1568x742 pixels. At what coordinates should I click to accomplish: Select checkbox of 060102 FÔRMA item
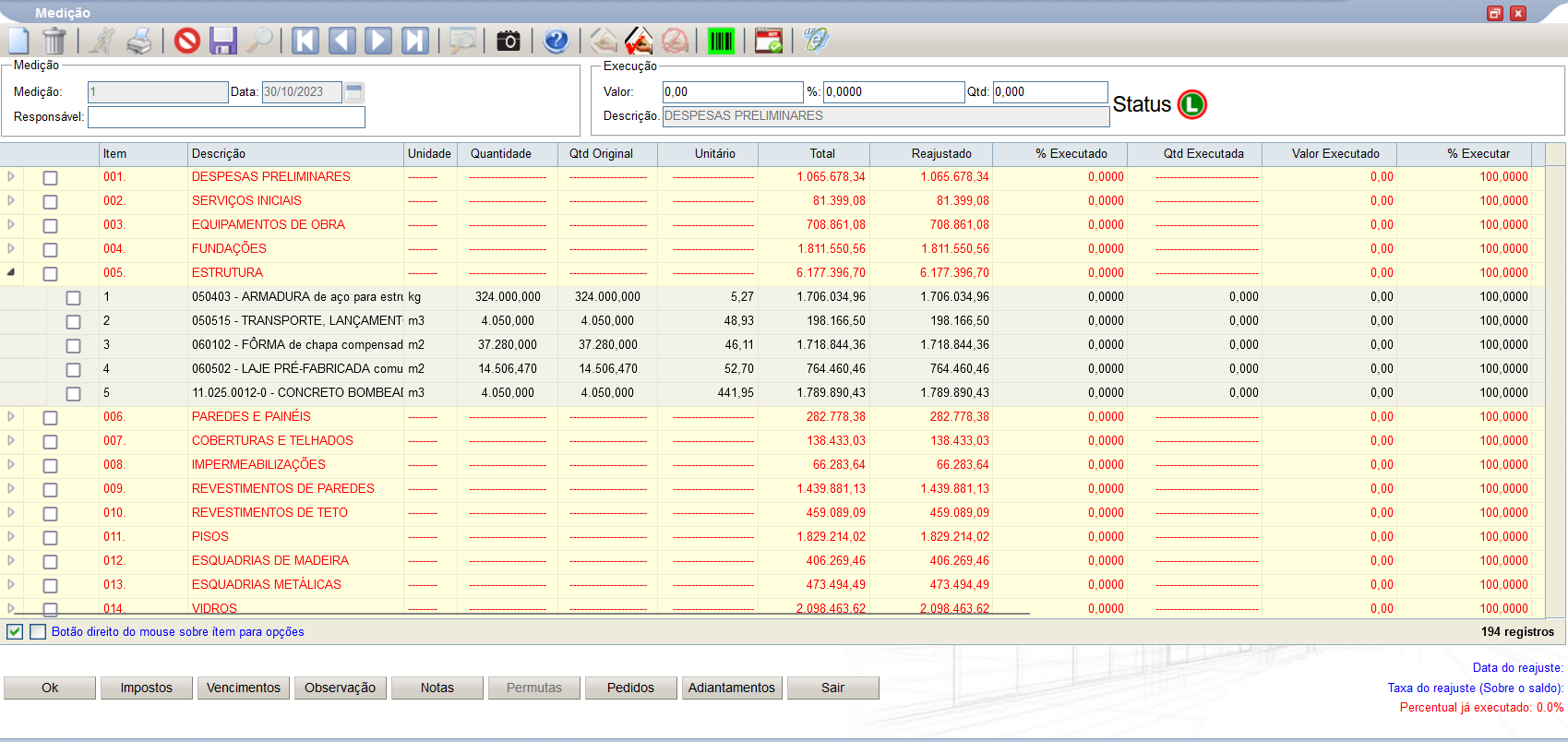(74, 346)
